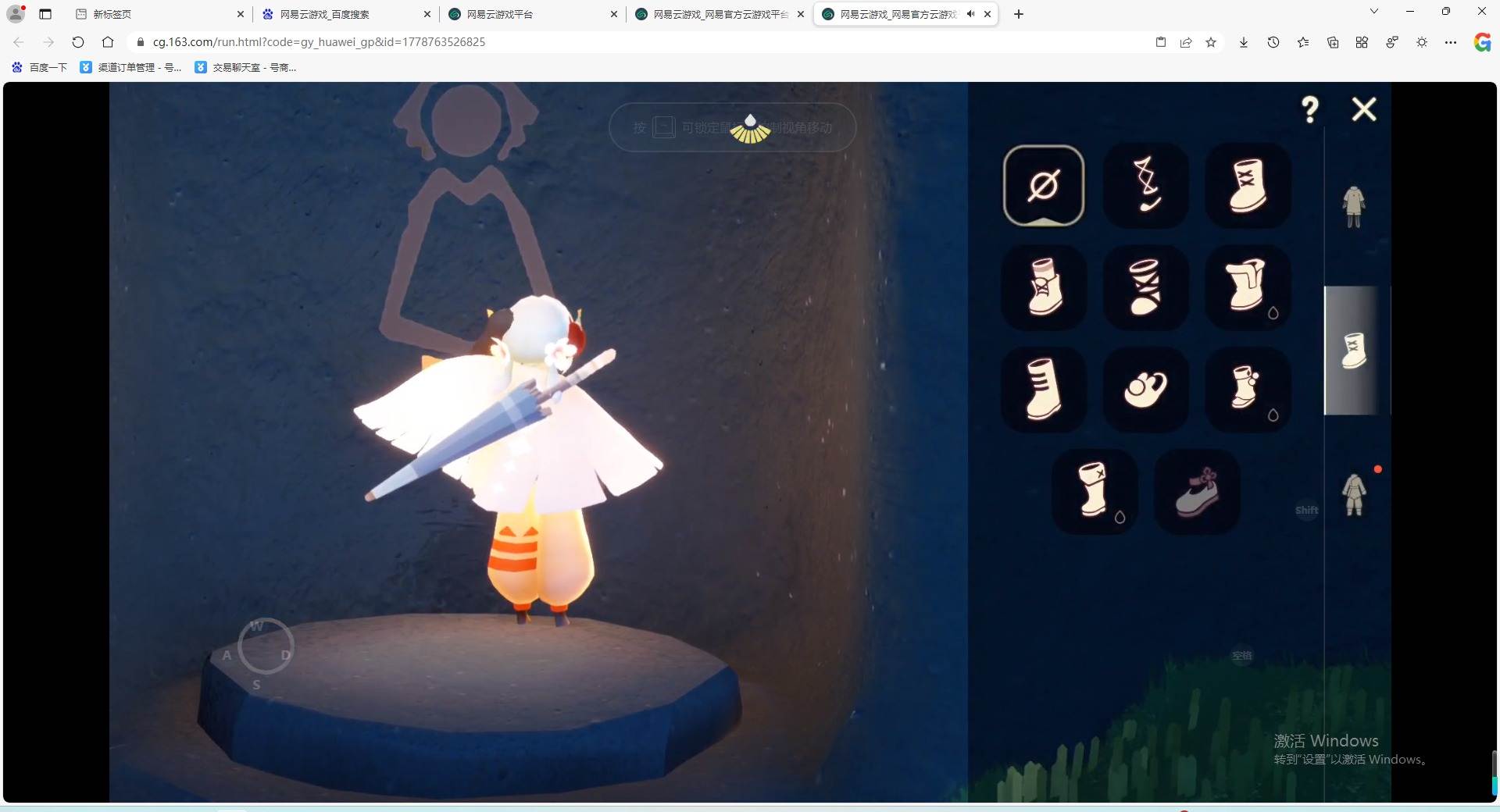The height and width of the screenshot is (812, 1500).
Task: Open the game help question mark
Action: point(1310,109)
